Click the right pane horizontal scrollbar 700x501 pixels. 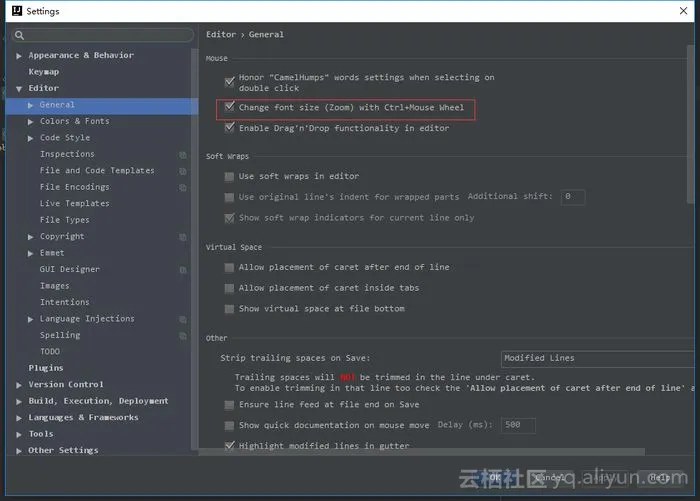pos(422,452)
